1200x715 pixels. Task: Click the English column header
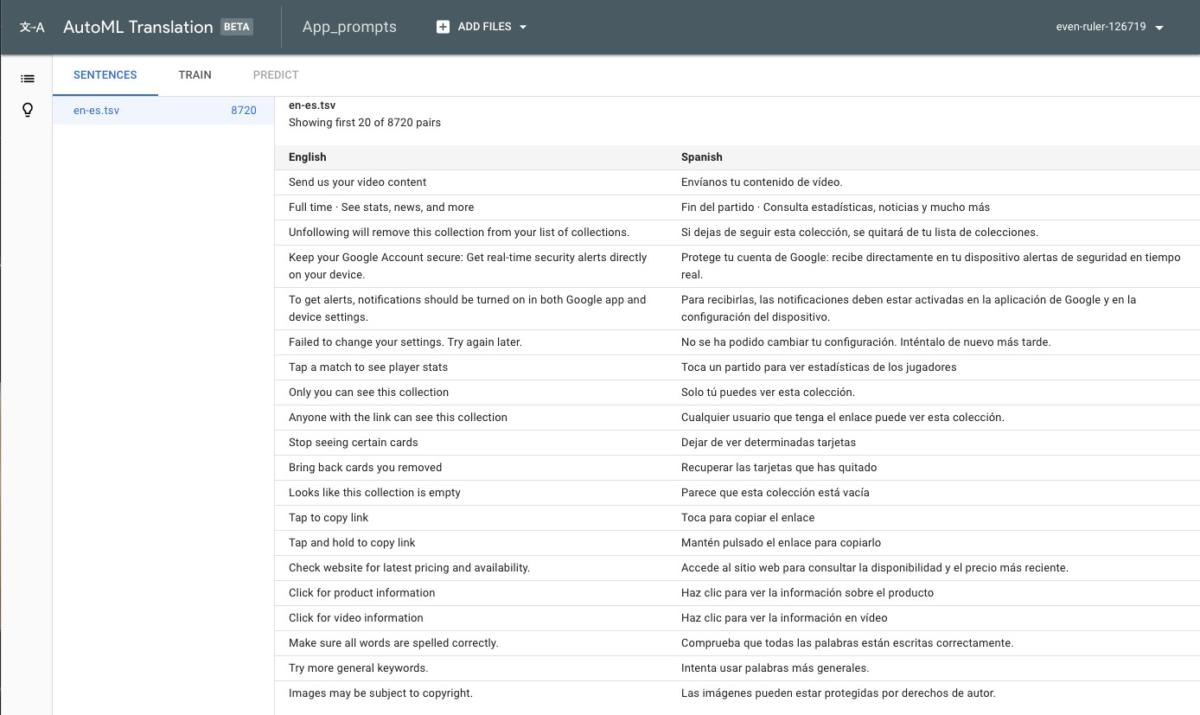coord(307,157)
